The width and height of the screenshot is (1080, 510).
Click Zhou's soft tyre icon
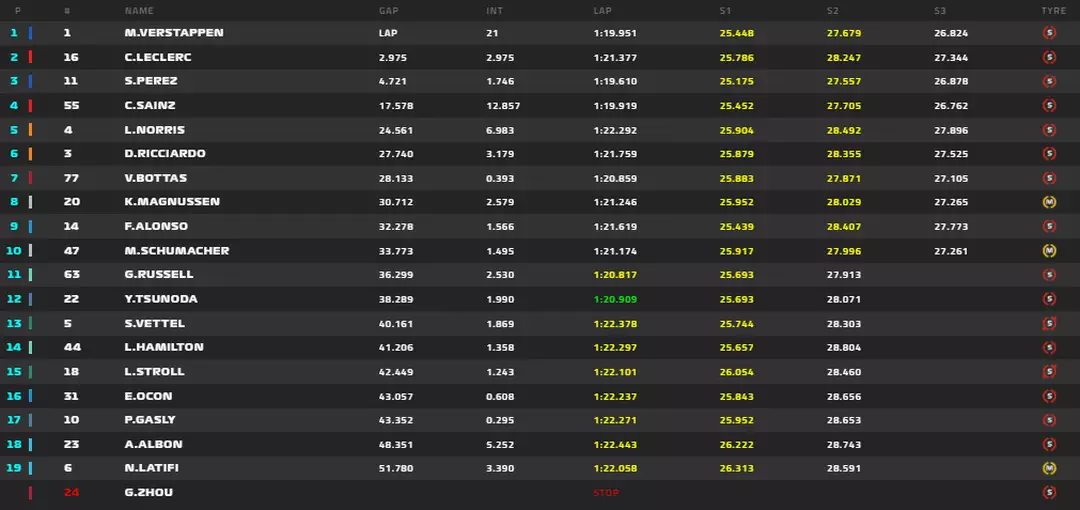[1049, 493]
